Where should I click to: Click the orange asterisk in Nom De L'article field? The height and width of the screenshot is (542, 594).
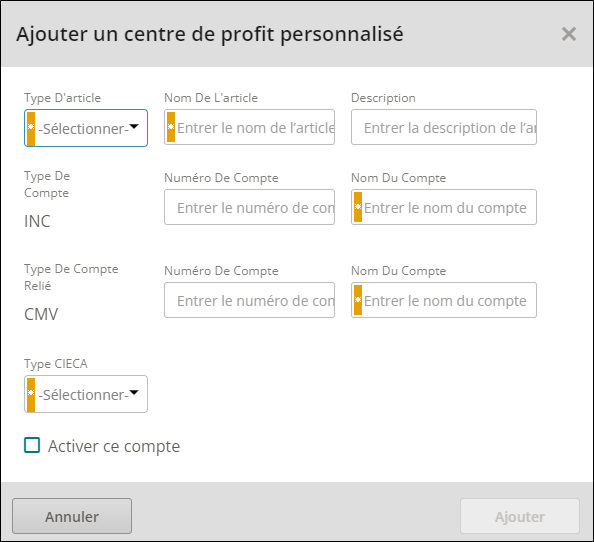pos(171,127)
